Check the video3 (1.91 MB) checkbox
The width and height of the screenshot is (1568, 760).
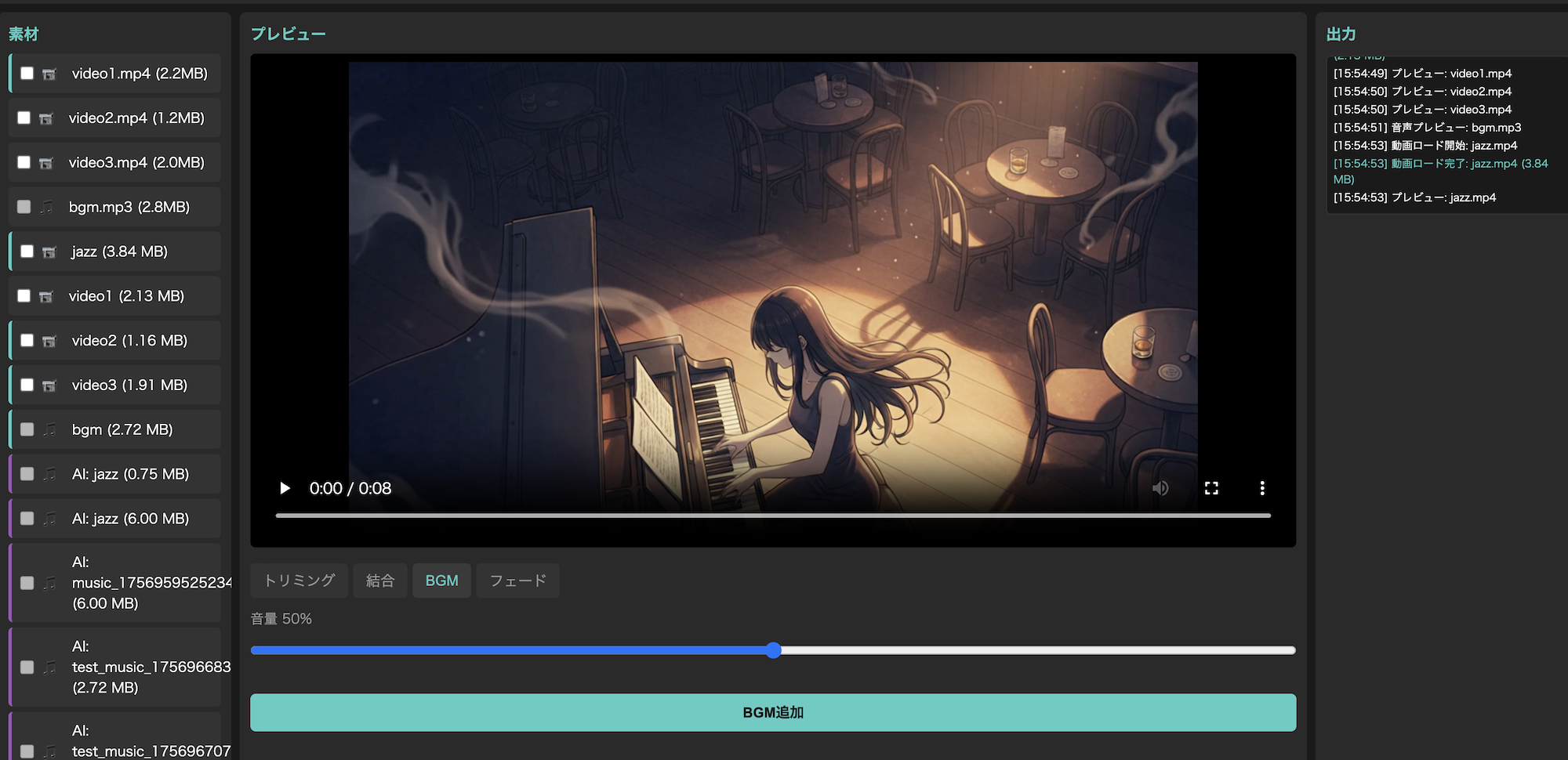27,385
